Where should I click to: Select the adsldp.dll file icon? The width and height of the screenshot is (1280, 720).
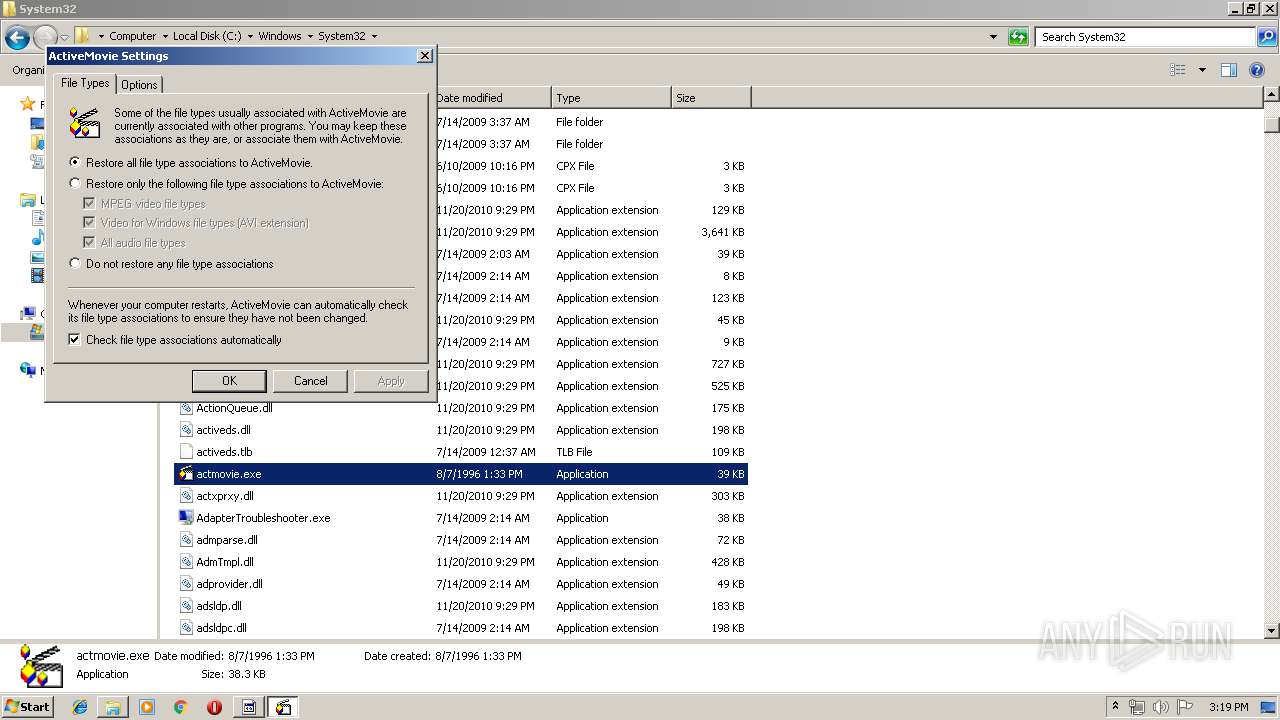pyautogui.click(x=186, y=606)
